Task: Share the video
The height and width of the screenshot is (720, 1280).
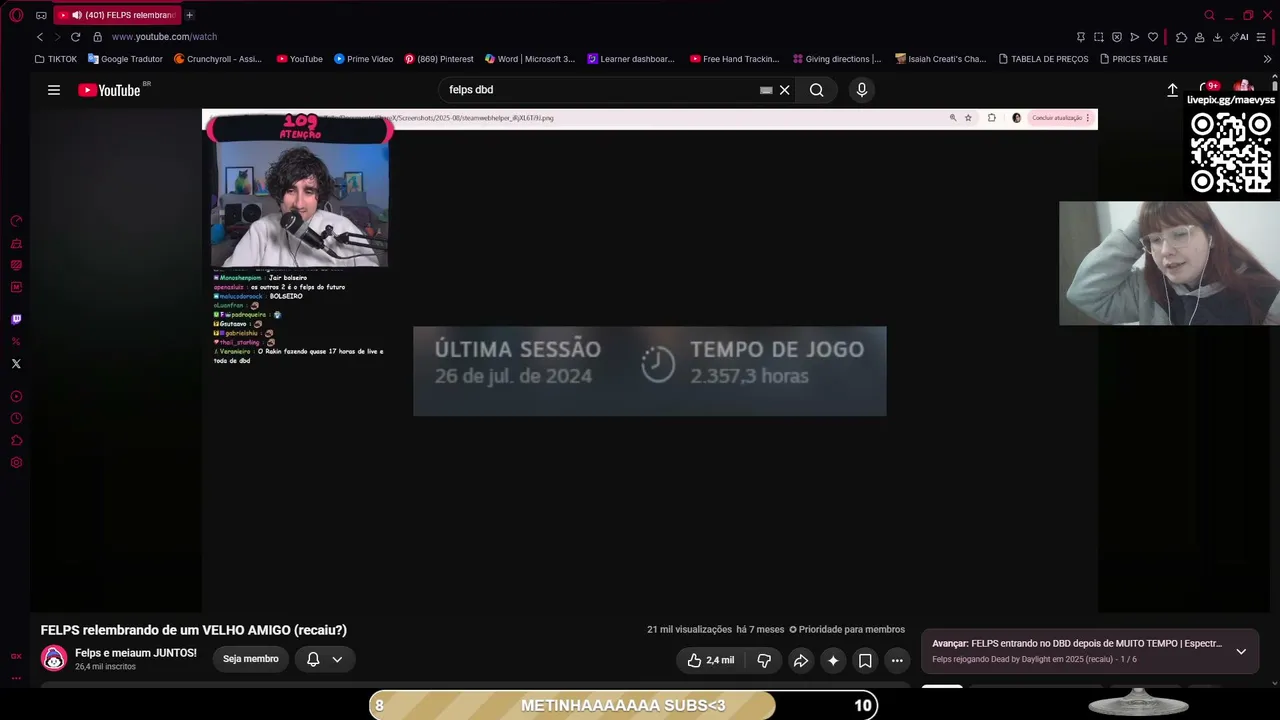Action: (801, 660)
